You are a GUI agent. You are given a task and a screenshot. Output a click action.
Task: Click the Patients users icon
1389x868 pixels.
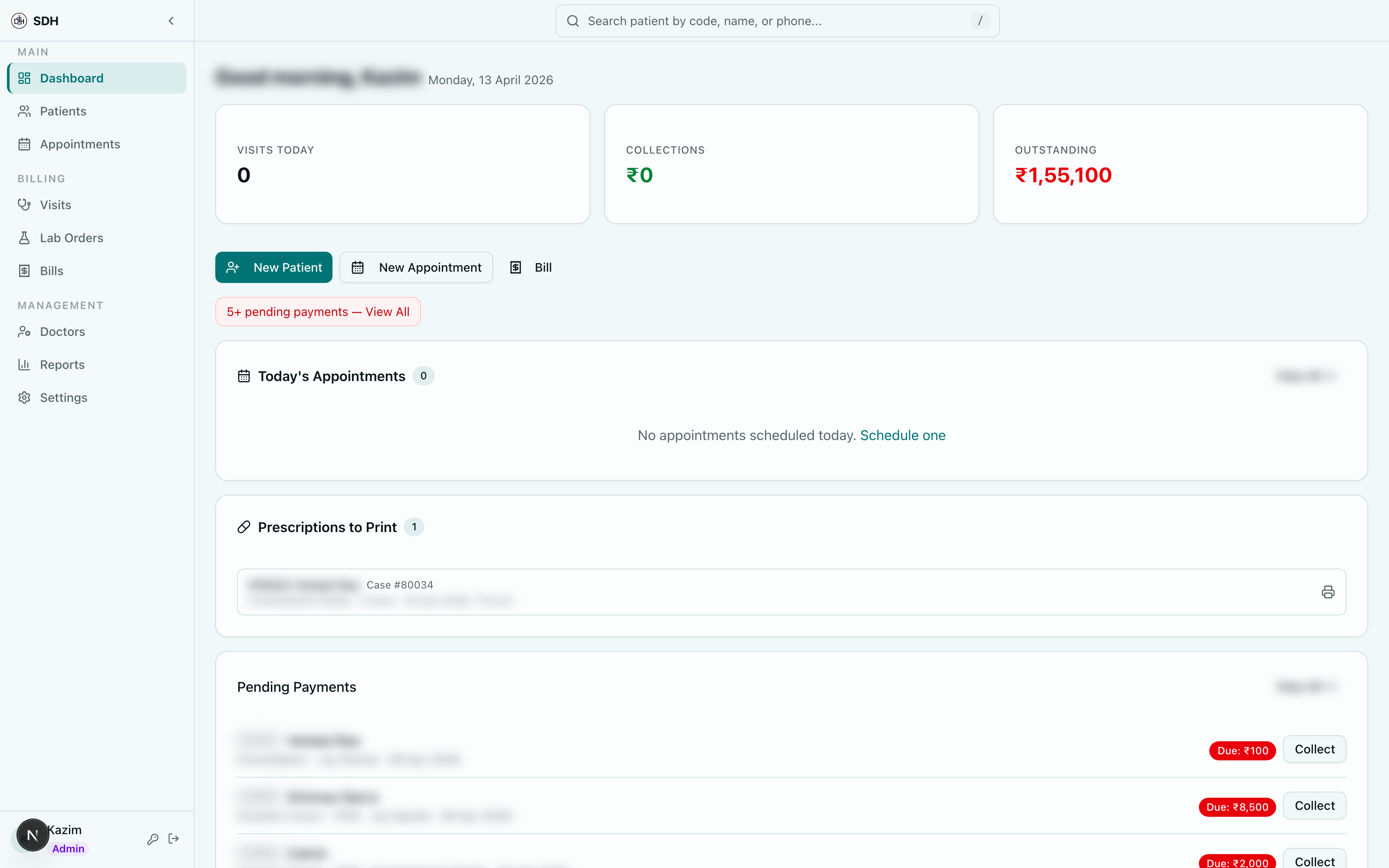[x=24, y=112]
